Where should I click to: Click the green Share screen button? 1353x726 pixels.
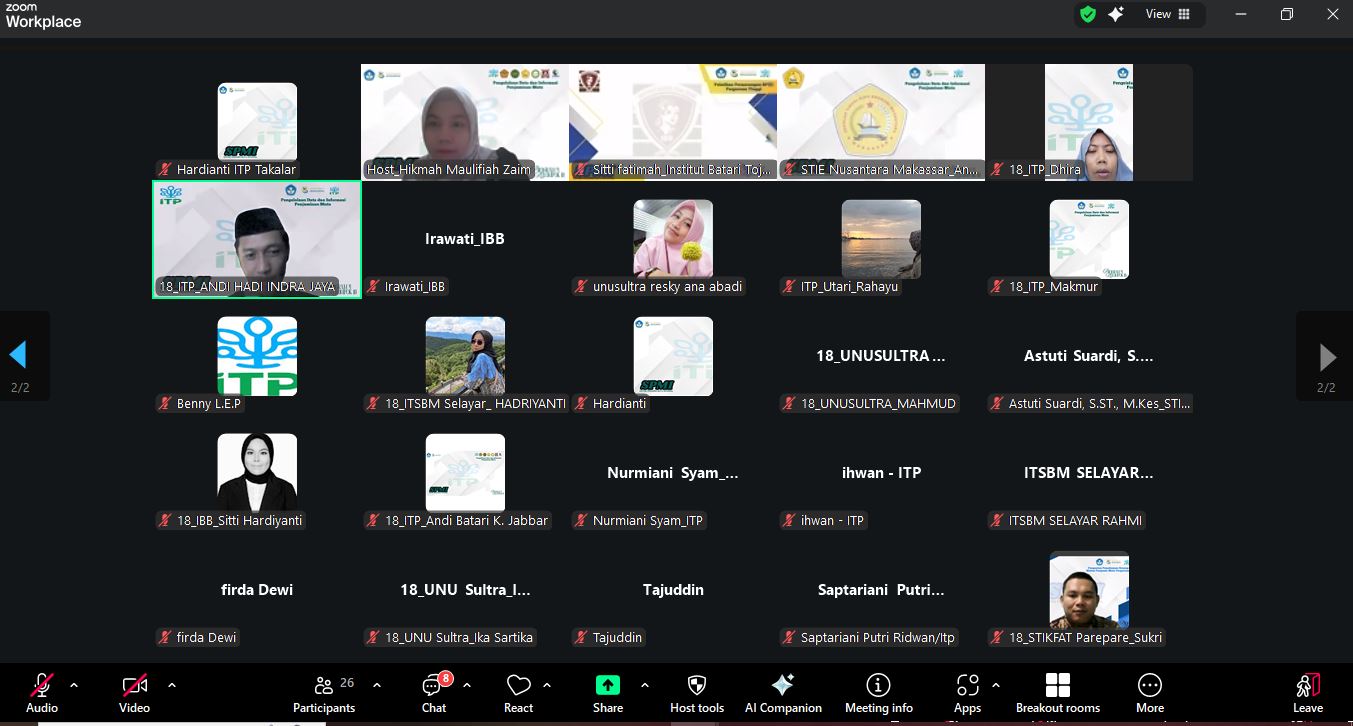pyautogui.click(x=607, y=693)
